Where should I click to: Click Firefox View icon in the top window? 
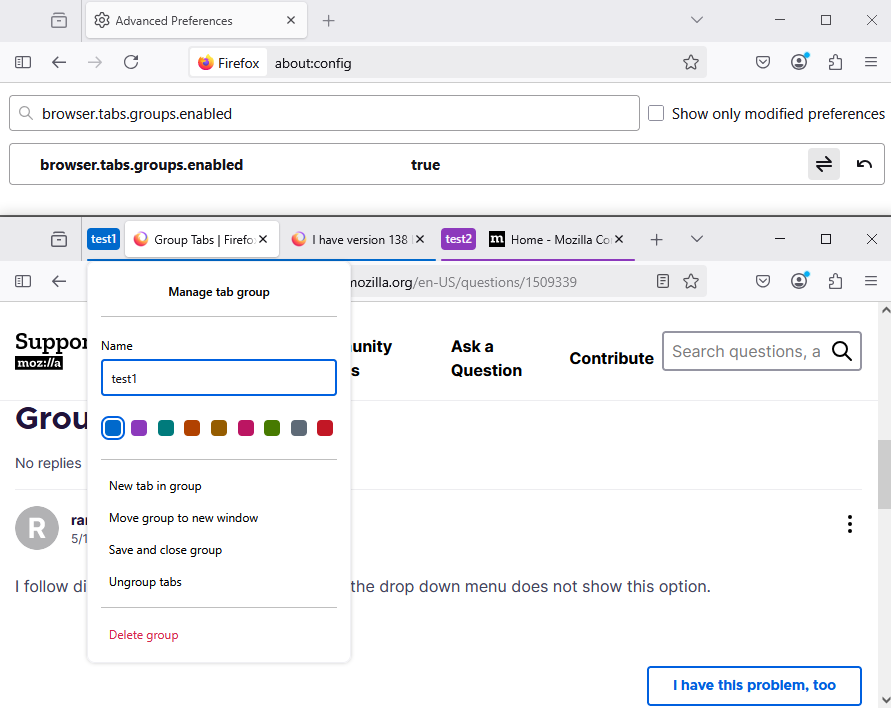pyautogui.click(x=59, y=21)
